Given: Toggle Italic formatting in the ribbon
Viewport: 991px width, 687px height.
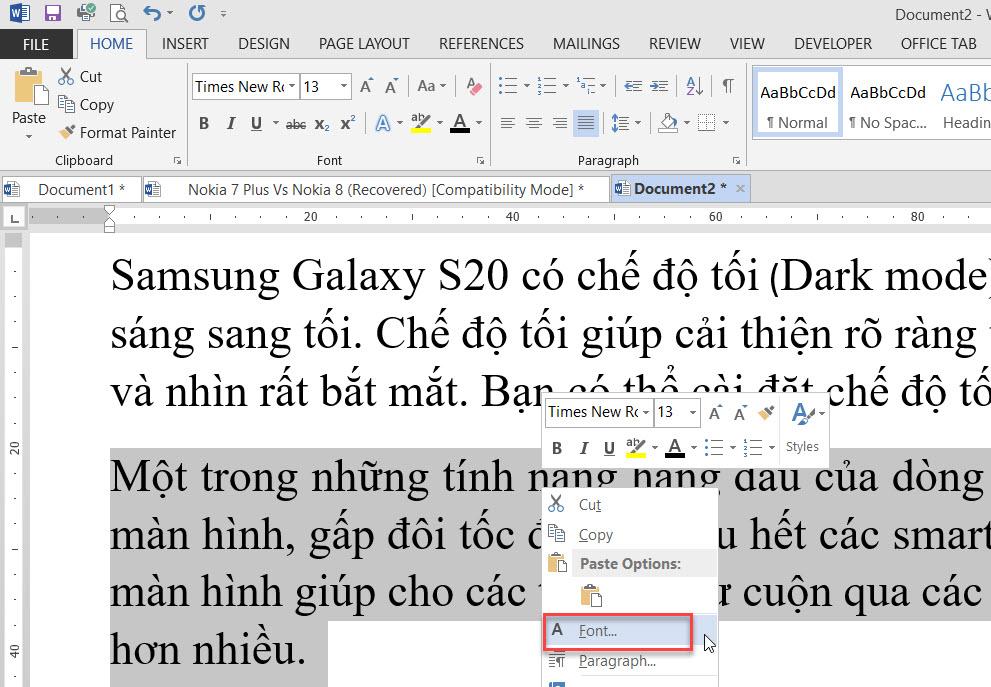Looking at the screenshot, I should click(x=231, y=123).
